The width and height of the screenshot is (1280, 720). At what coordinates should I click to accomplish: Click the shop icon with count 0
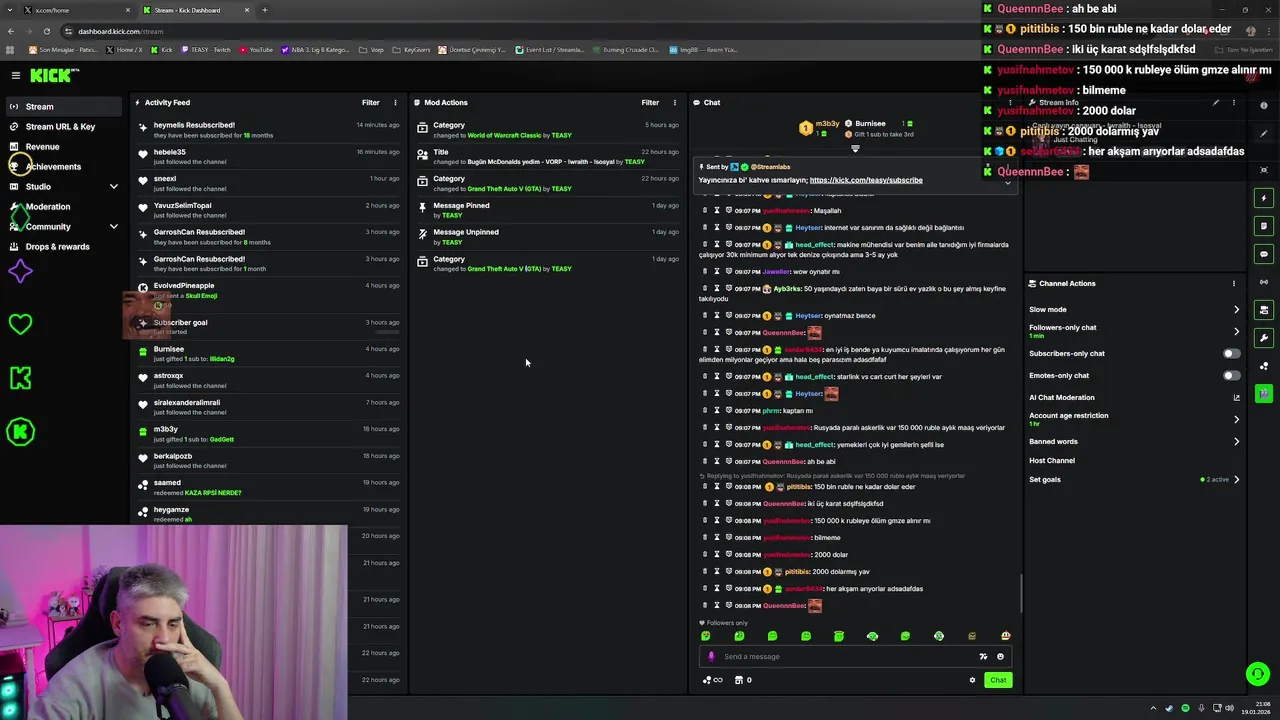(x=742, y=680)
